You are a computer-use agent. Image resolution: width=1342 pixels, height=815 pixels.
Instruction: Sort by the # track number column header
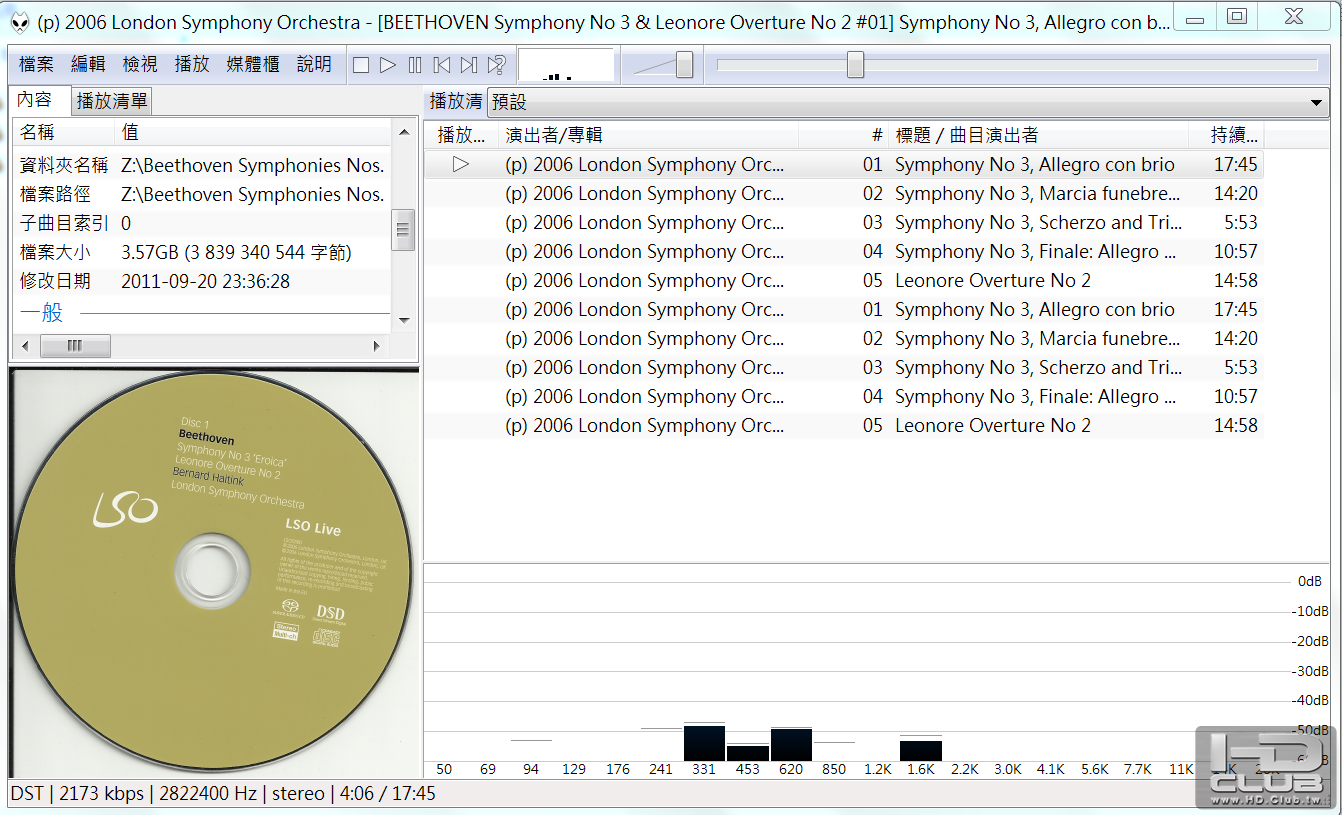pyautogui.click(x=843, y=135)
